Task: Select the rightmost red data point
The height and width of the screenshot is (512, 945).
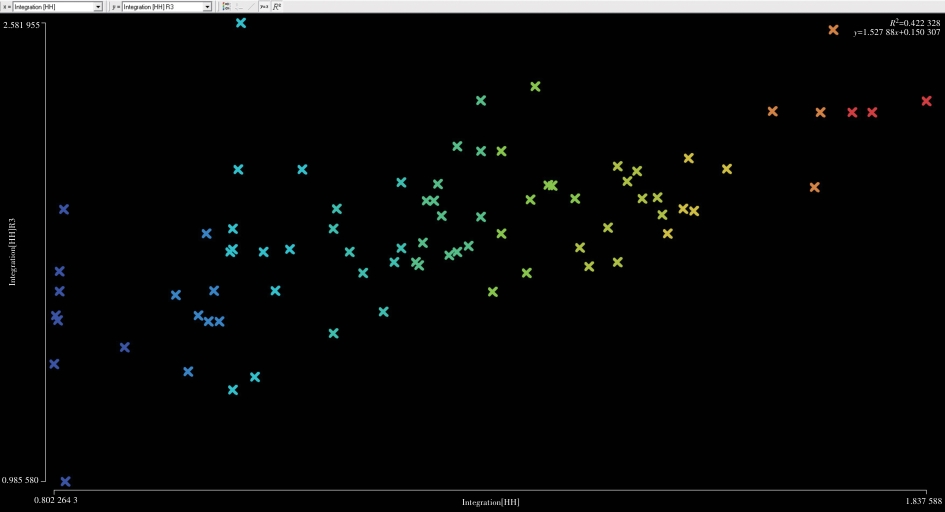Action: coord(927,101)
